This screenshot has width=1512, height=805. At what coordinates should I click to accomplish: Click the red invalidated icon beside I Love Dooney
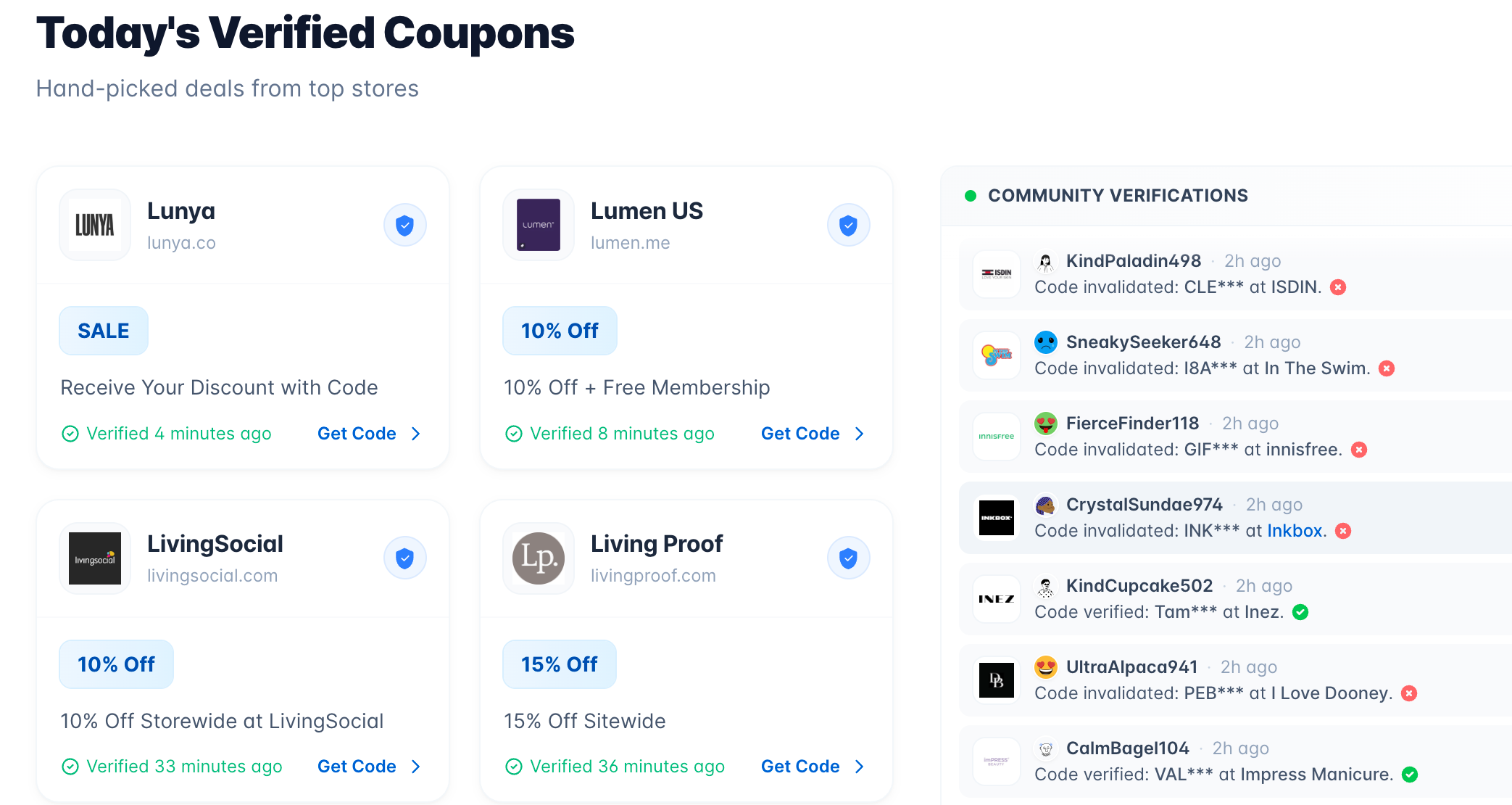click(x=1409, y=693)
